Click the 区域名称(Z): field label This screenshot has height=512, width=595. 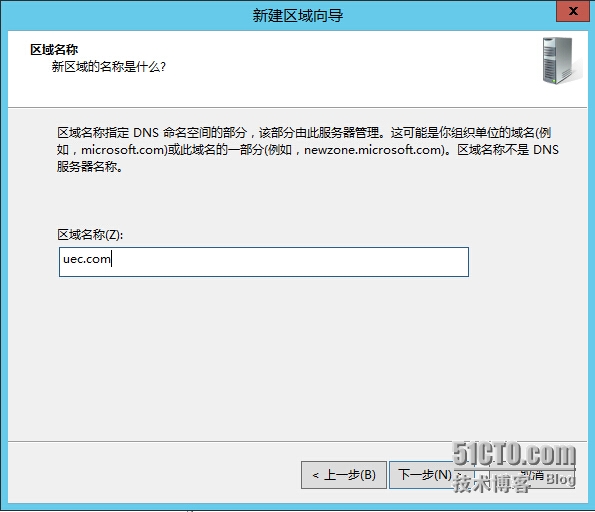coord(90,235)
